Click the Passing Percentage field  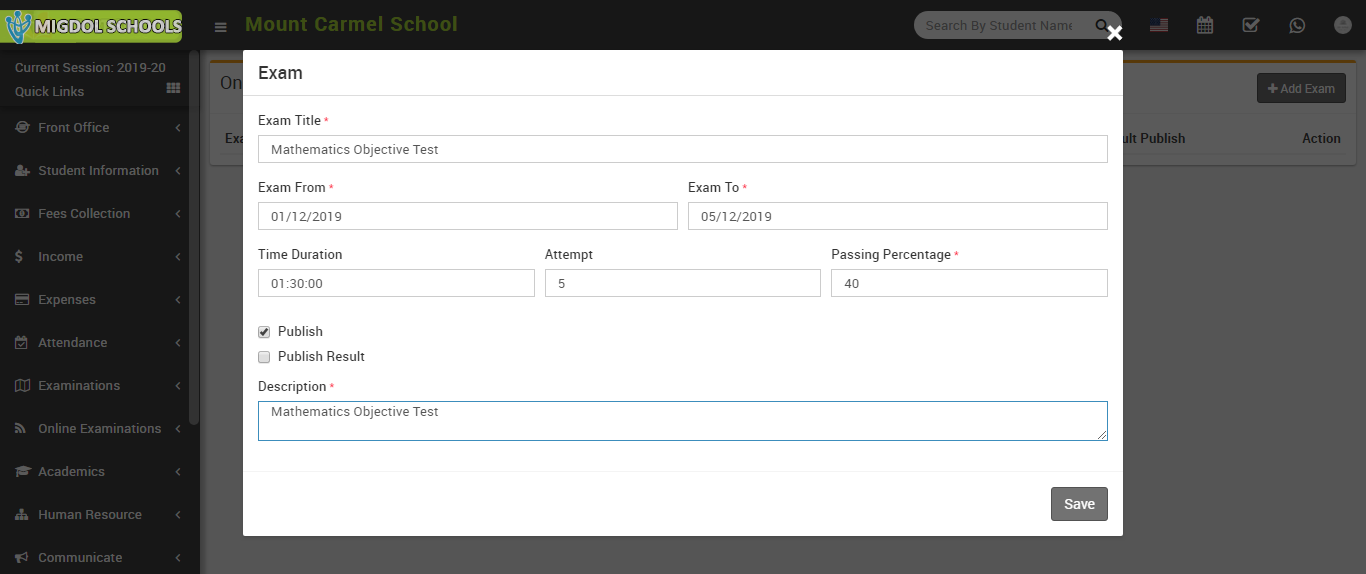click(969, 283)
